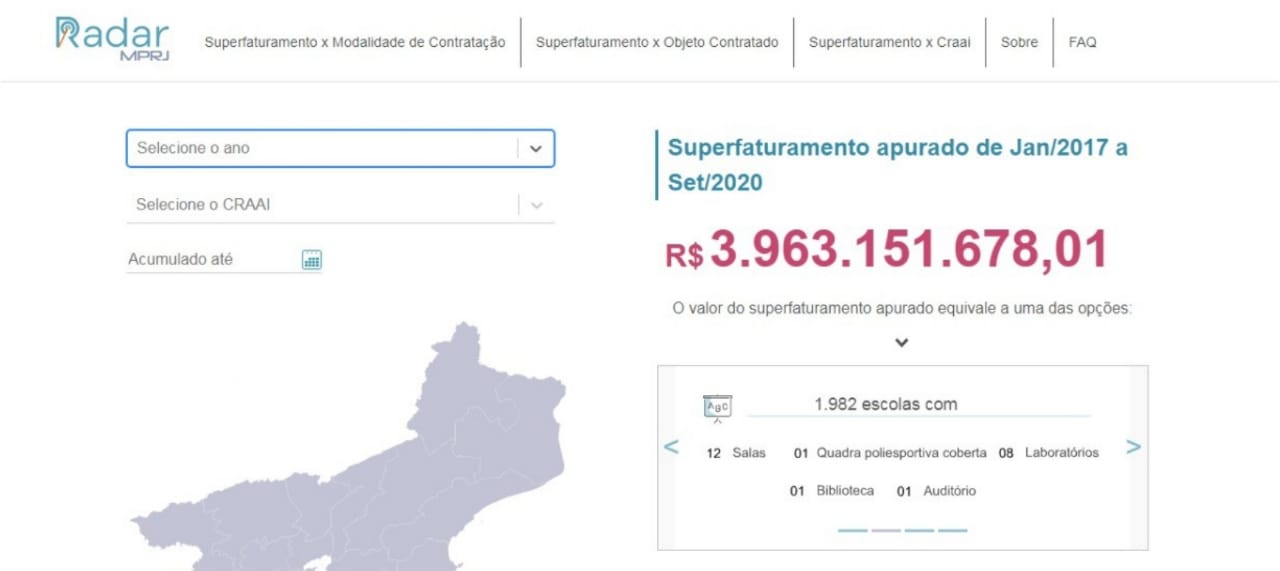Viewport: 1280px width, 571px height.
Task: Open Superfaturamento x Modalidade de Contratação menu
Action: tap(355, 42)
